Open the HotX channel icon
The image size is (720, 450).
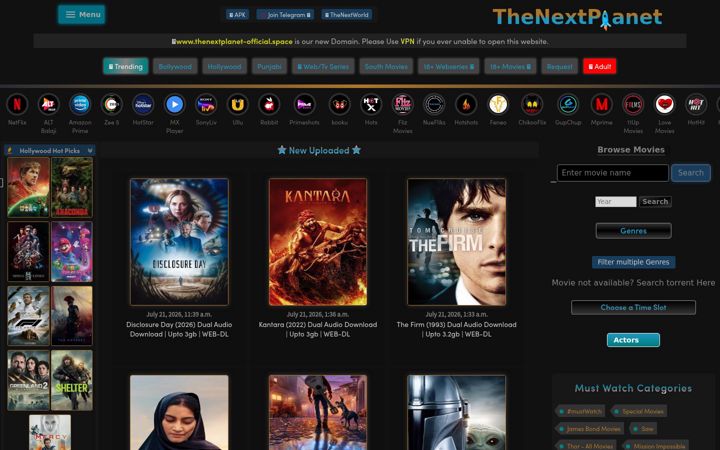click(x=371, y=104)
